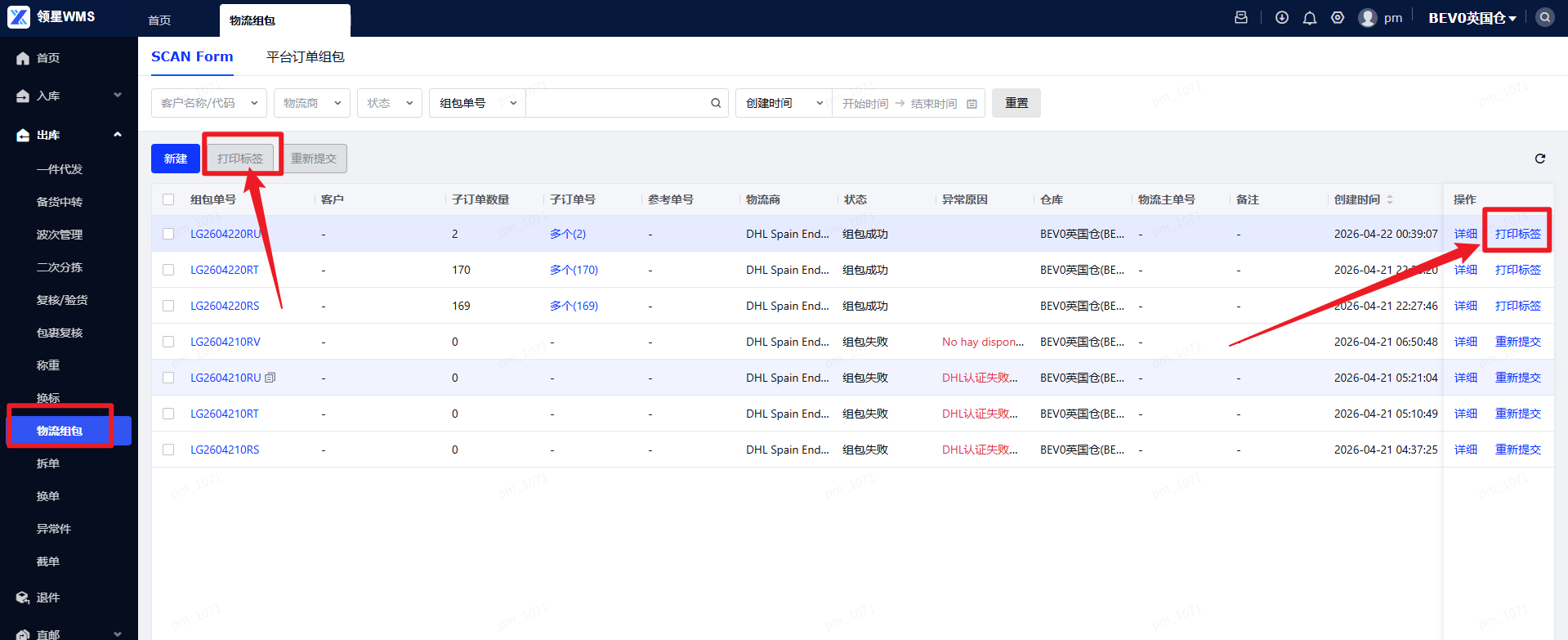Switch warehouse via BEVO英国仓 dropdown
This screenshot has height=640, width=1568.
pyautogui.click(x=1472, y=18)
